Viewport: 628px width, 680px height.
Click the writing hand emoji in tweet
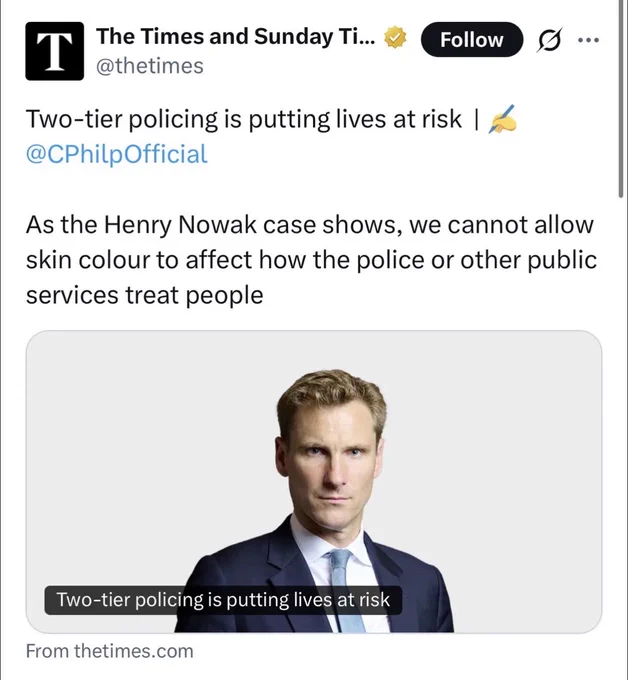pyautogui.click(x=502, y=119)
